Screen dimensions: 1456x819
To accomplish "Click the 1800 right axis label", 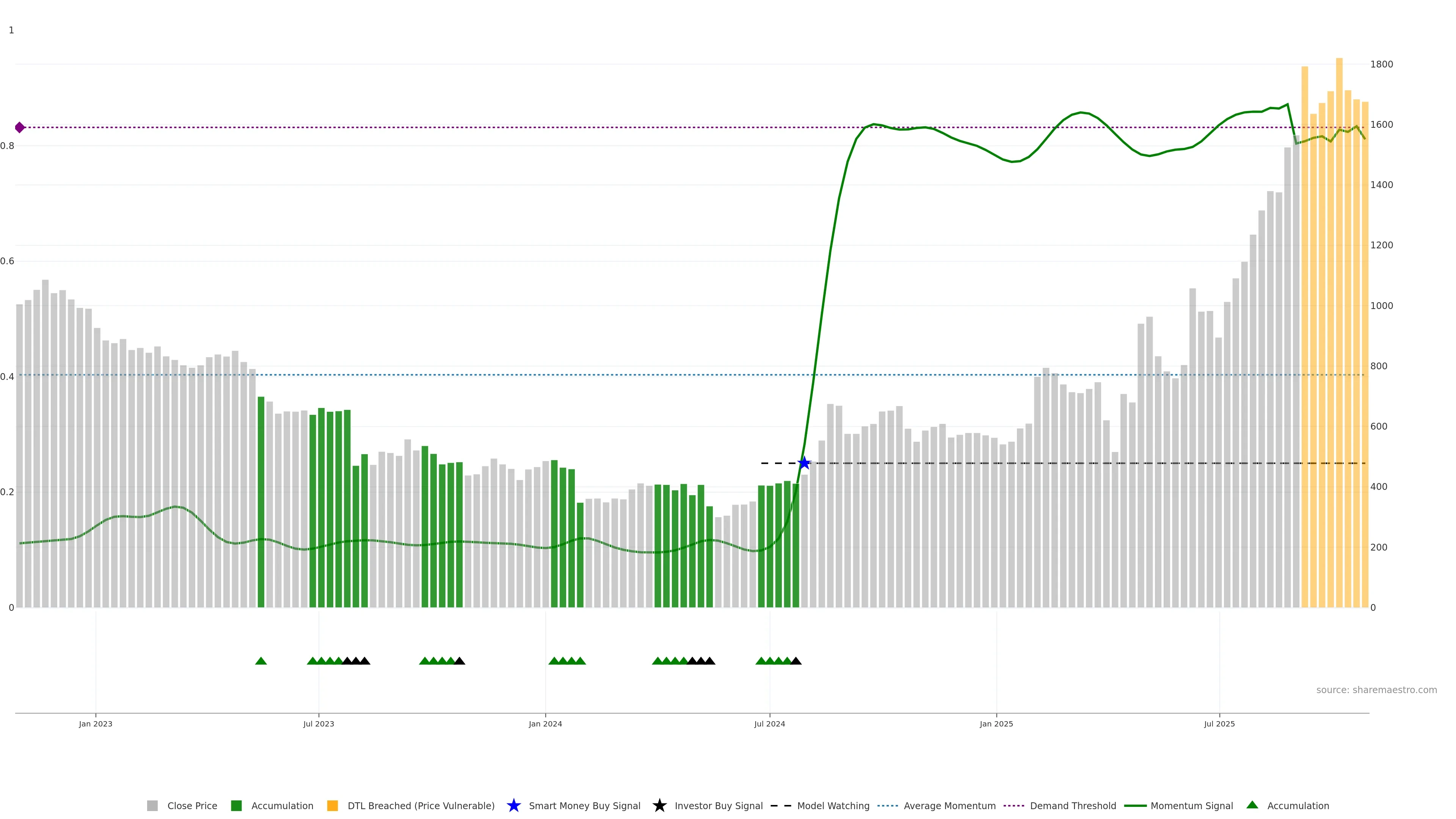I will 1381,64.
